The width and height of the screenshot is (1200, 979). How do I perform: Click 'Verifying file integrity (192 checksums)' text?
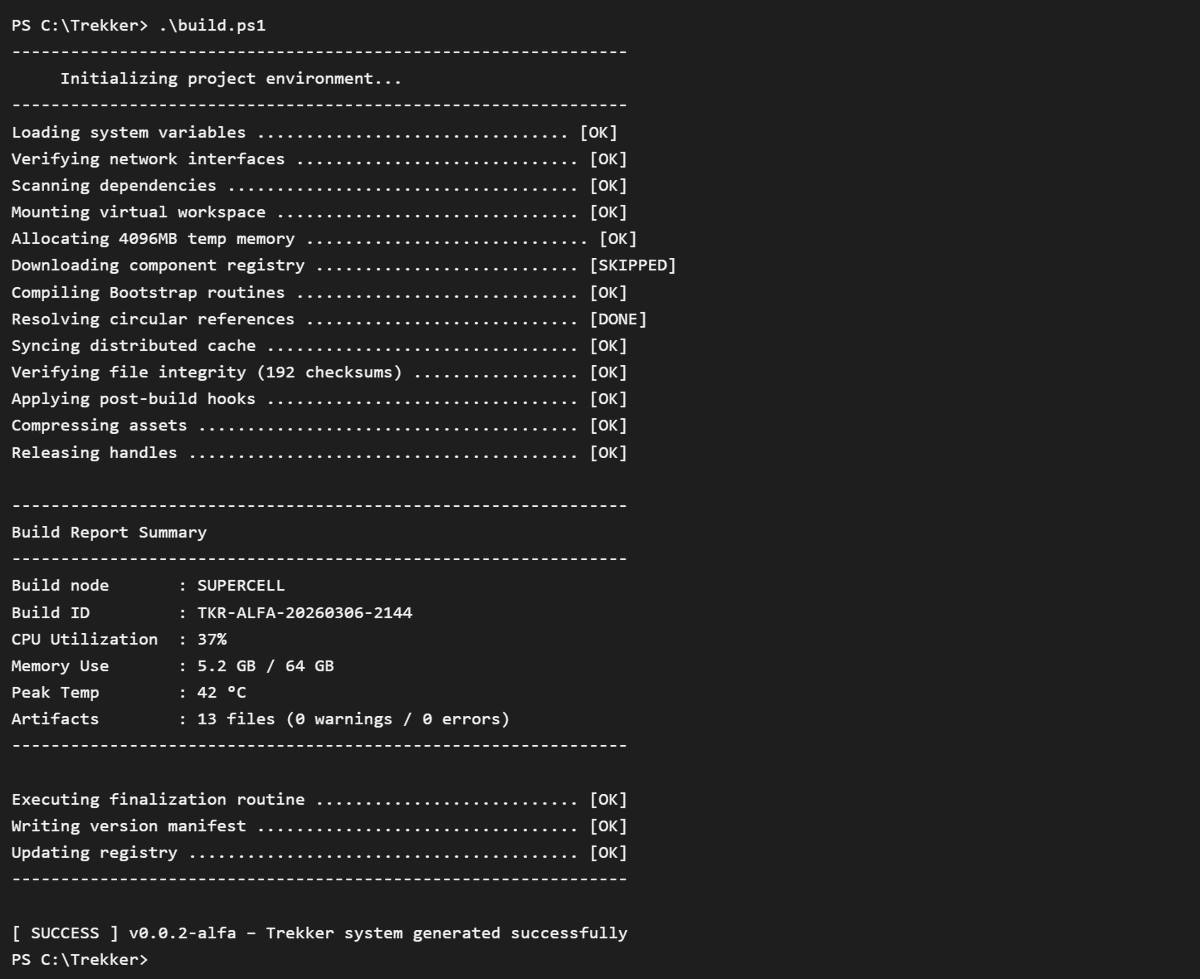pos(207,372)
